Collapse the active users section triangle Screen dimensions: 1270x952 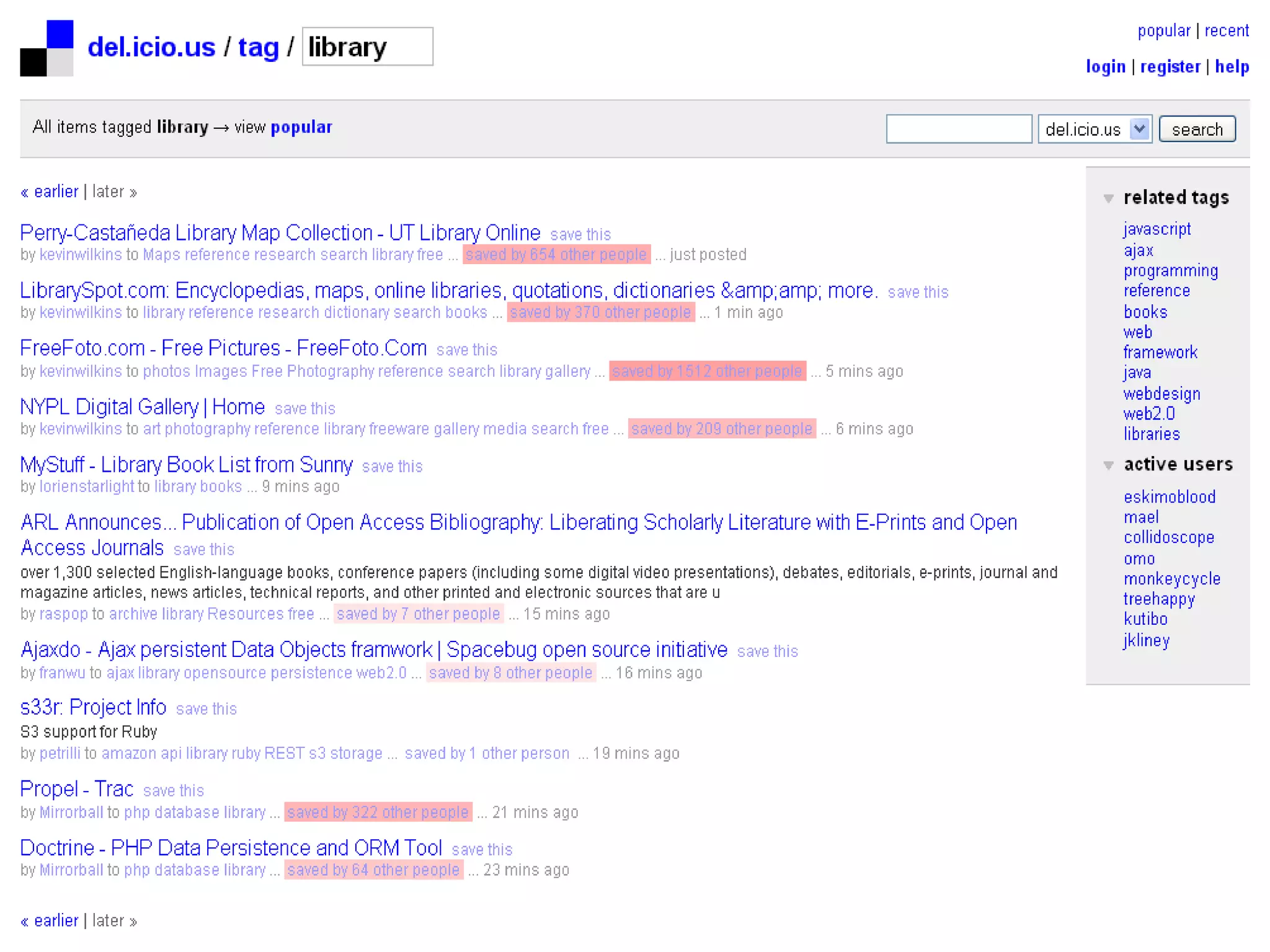point(1108,465)
